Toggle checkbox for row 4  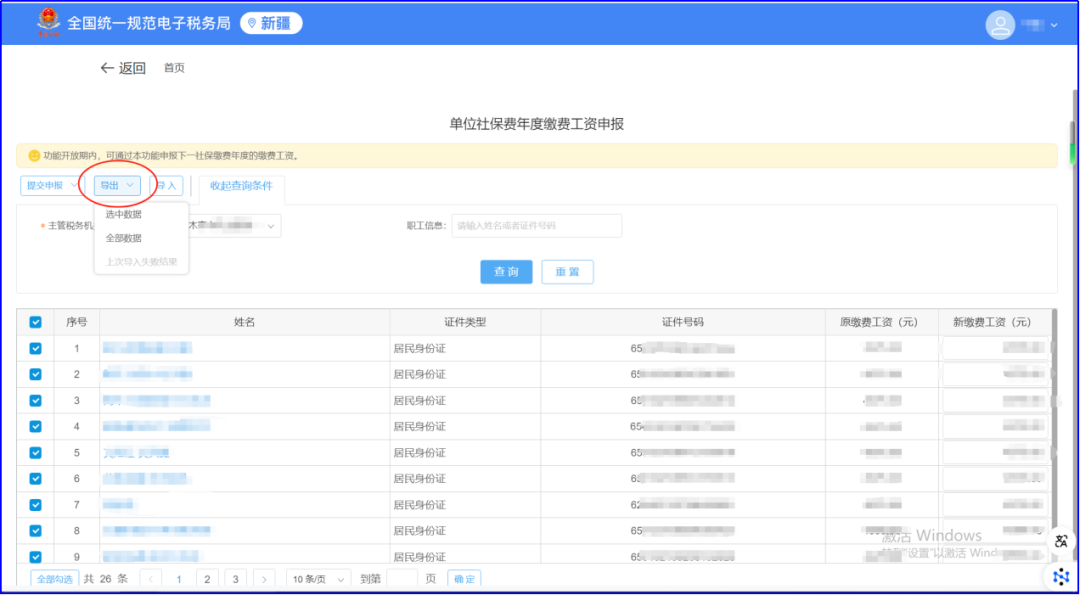tap(35, 426)
